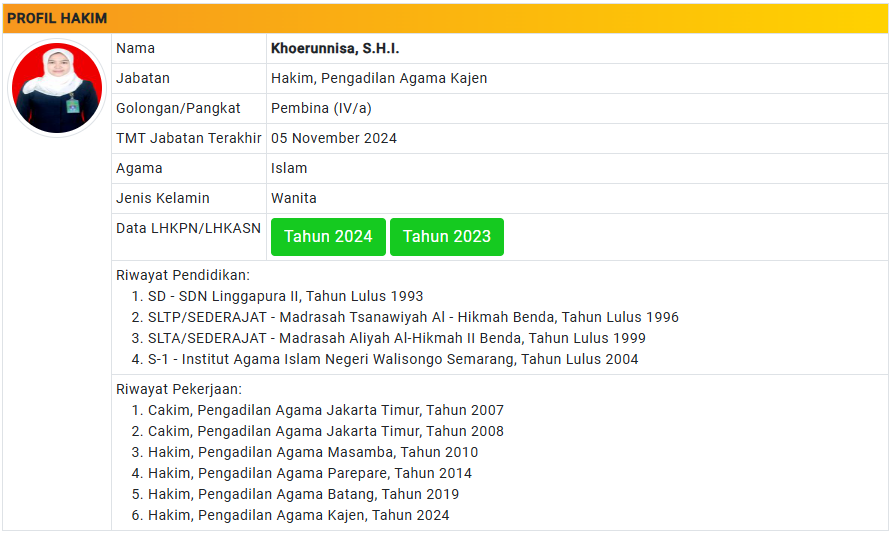Open the Tahun 2023 LHKPN report
The width and height of the screenshot is (891, 534).
(447, 237)
